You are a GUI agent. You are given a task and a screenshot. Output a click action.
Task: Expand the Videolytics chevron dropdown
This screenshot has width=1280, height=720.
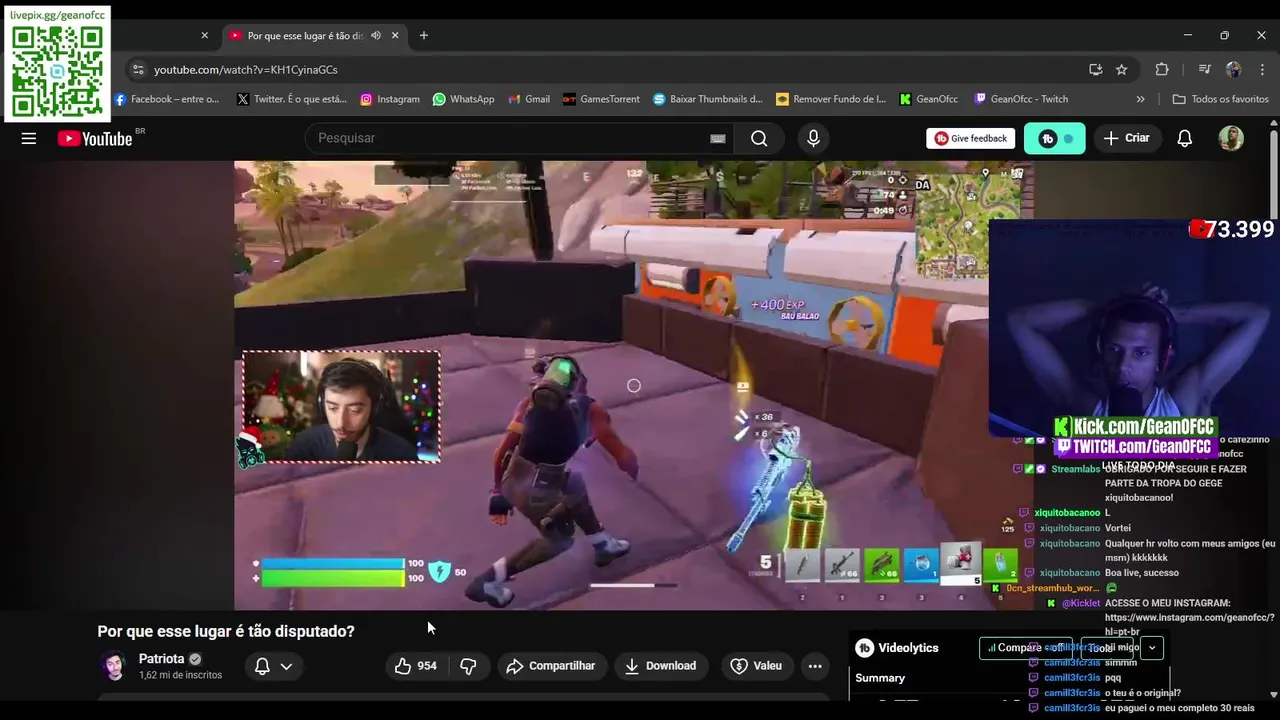click(1152, 648)
